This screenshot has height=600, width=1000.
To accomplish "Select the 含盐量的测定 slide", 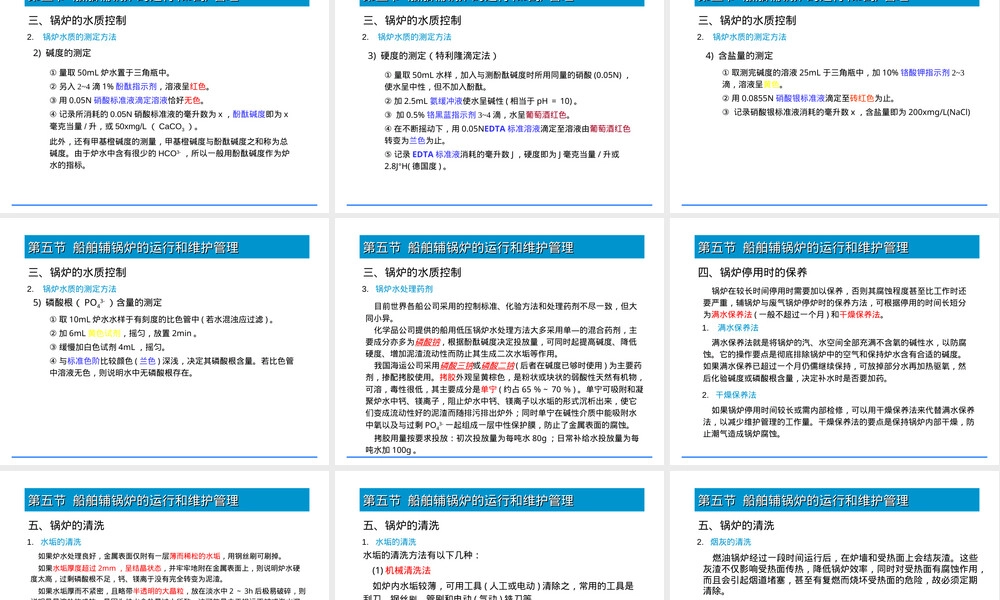I will pos(834,106).
